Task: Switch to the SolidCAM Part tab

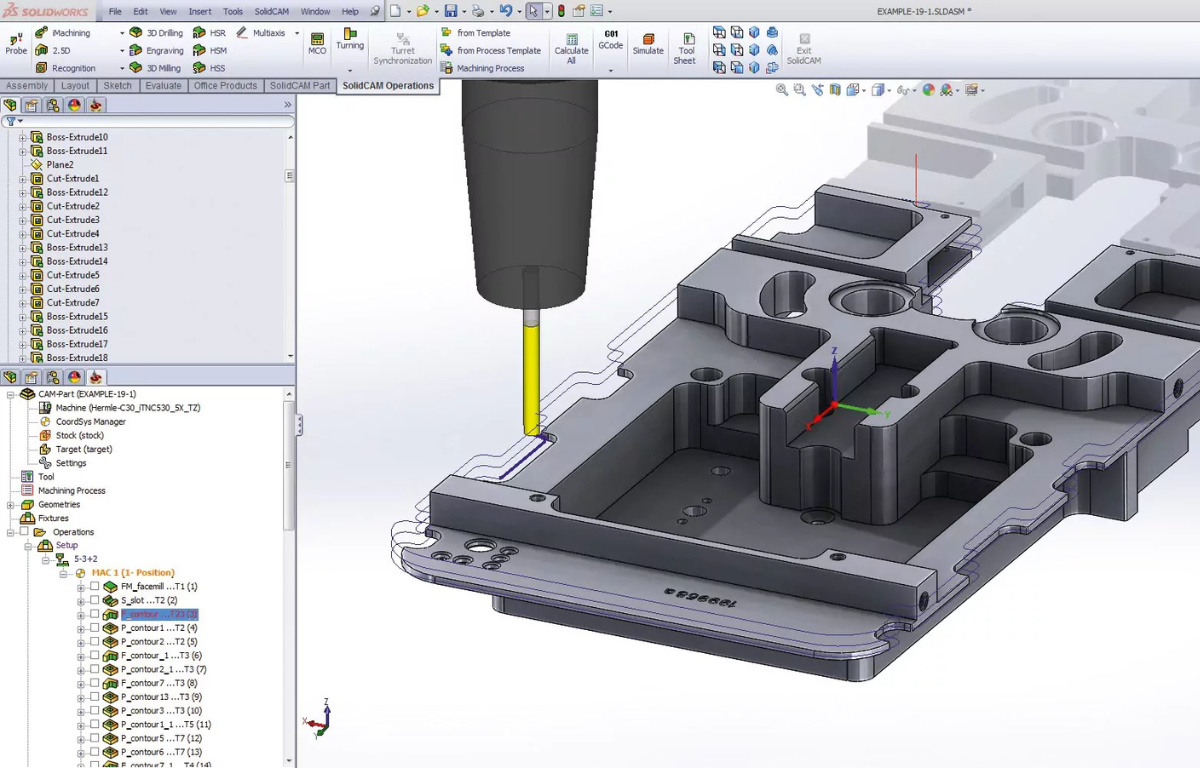Action: point(300,86)
